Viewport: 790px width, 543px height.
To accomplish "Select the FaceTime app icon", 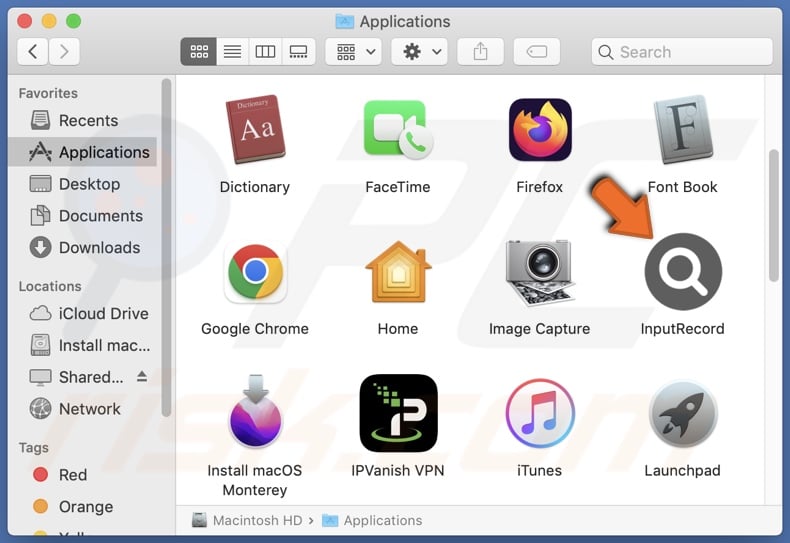I will (398, 129).
